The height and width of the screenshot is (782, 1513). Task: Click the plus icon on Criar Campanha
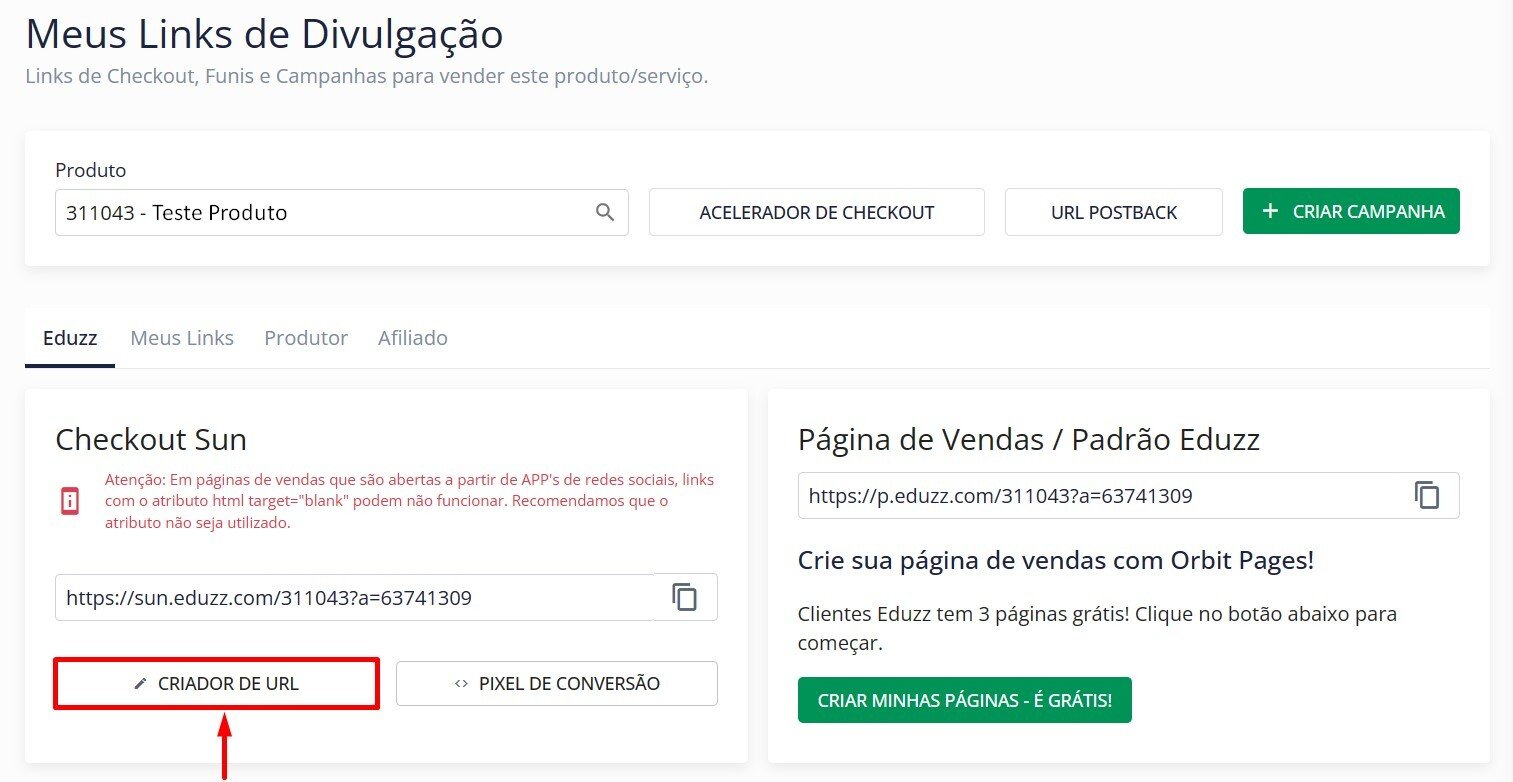coord(1270,211)
